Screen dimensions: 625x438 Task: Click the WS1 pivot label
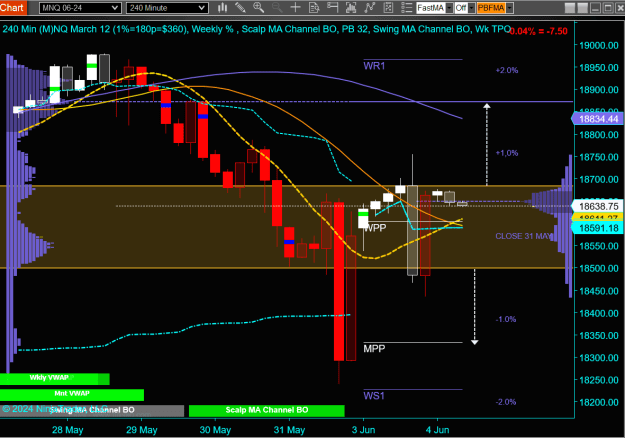374,396
